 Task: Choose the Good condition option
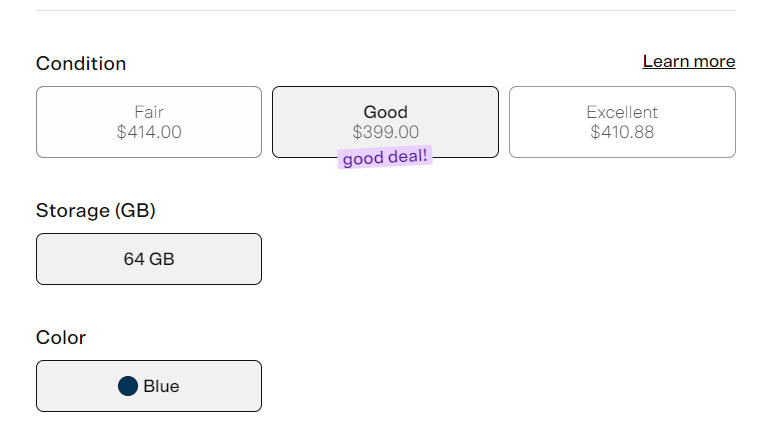coord(385,122)
